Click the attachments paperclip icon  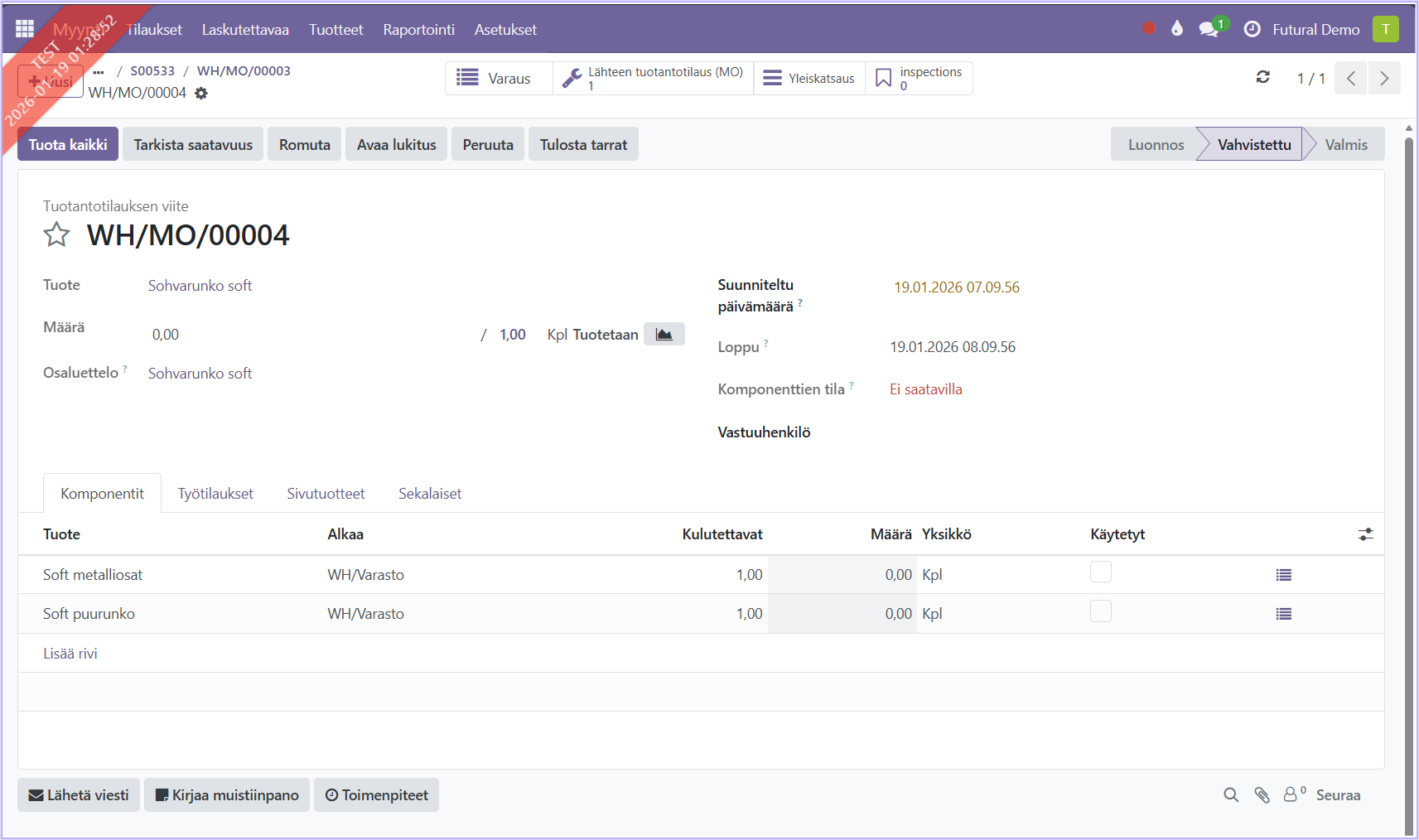(x=1262, y=795)
